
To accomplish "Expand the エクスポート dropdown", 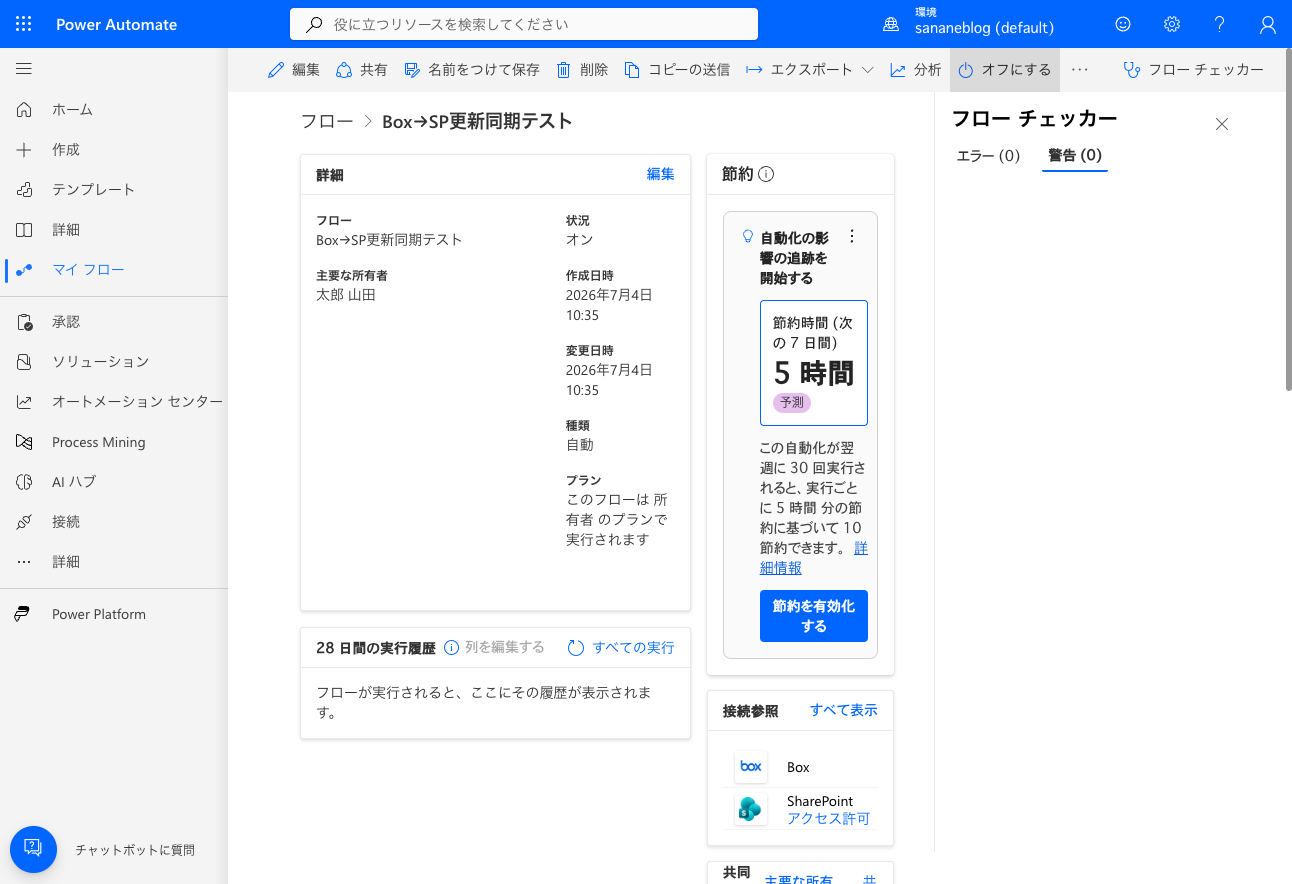I will click(810, 70).
